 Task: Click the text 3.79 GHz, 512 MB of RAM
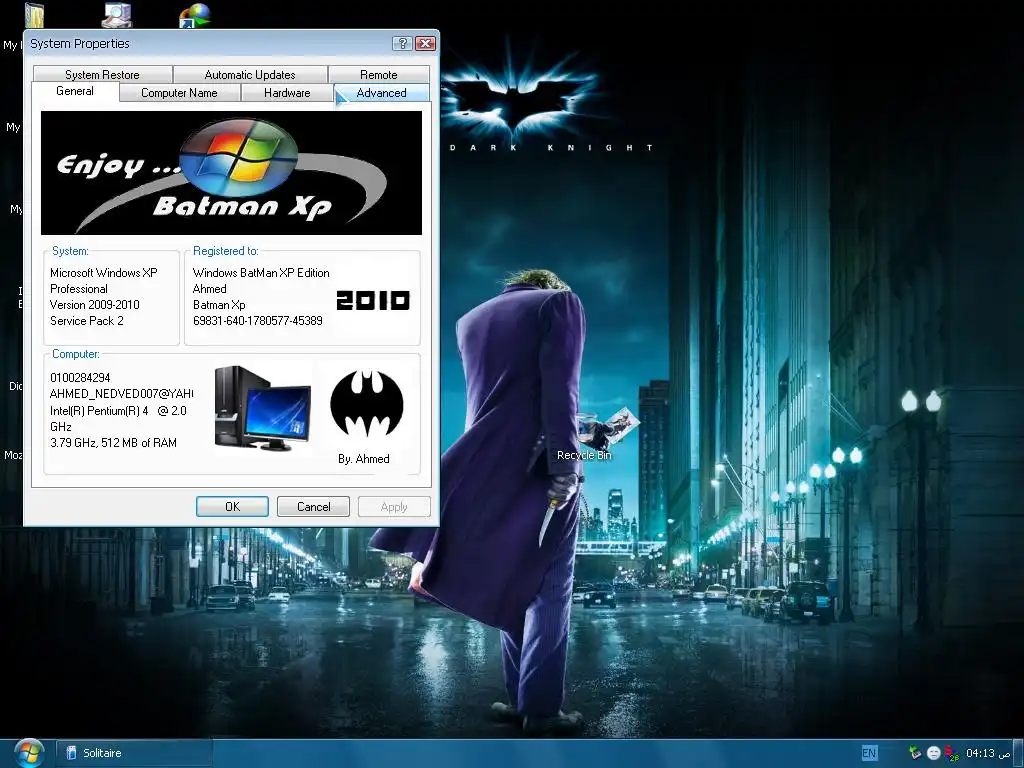114,443
